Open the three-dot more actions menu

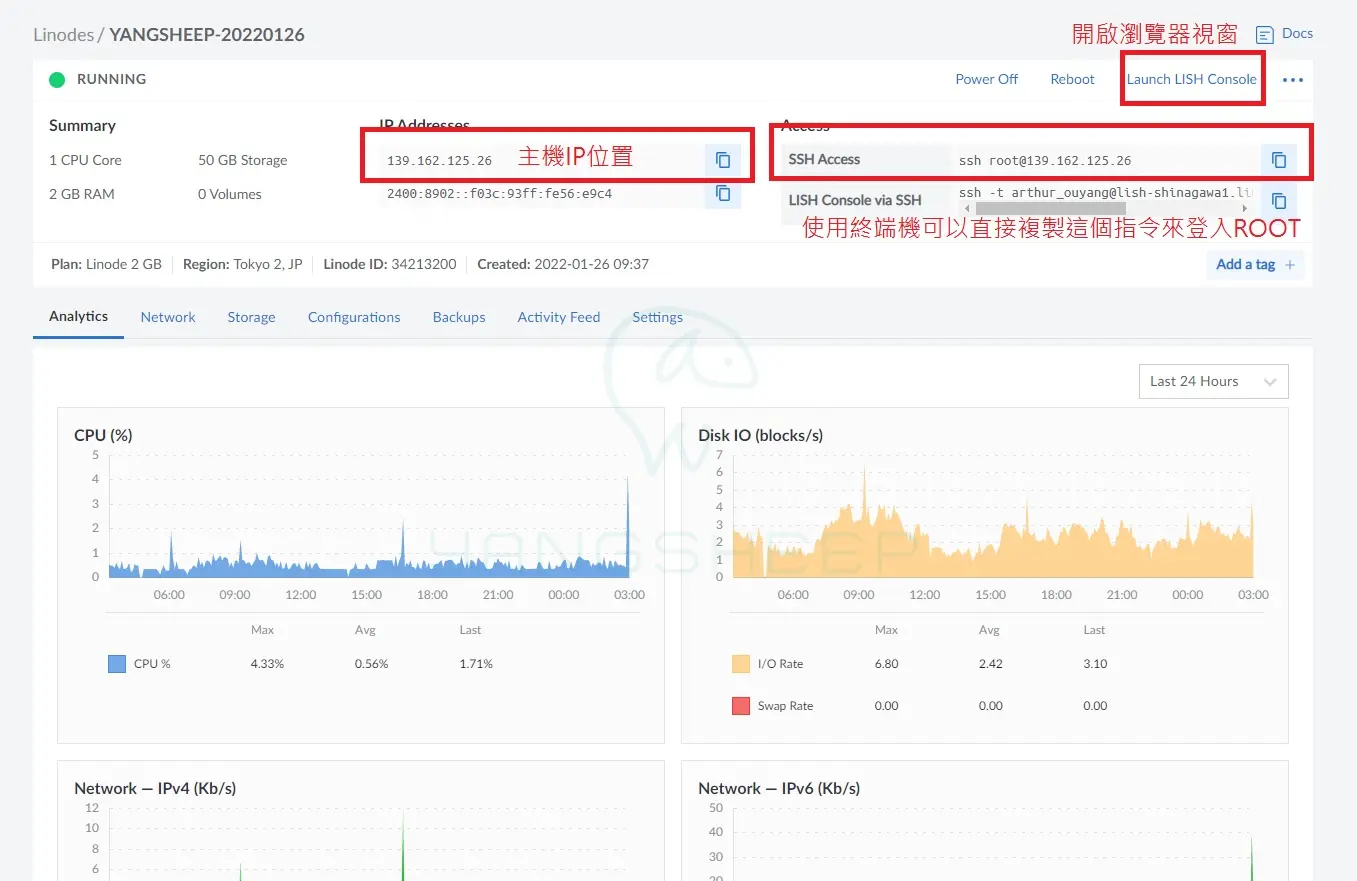pos(1293,80)
